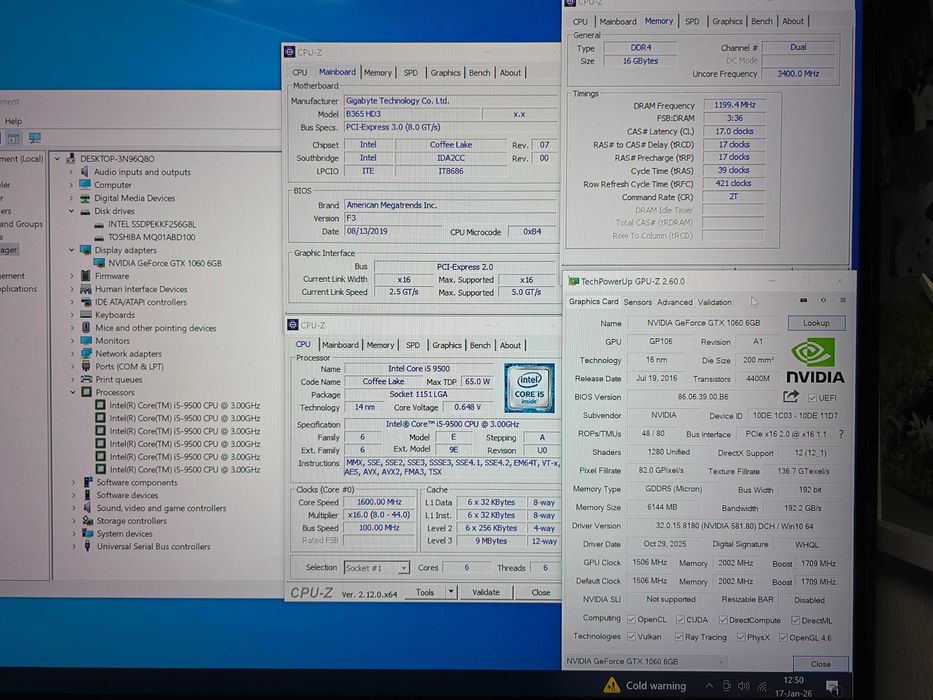Click the Validate button in CPU-Z

click(486, 592)
